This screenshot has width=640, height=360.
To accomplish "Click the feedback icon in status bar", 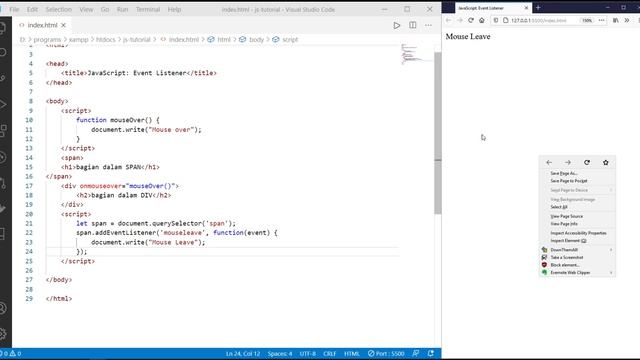I will [416, 353].
